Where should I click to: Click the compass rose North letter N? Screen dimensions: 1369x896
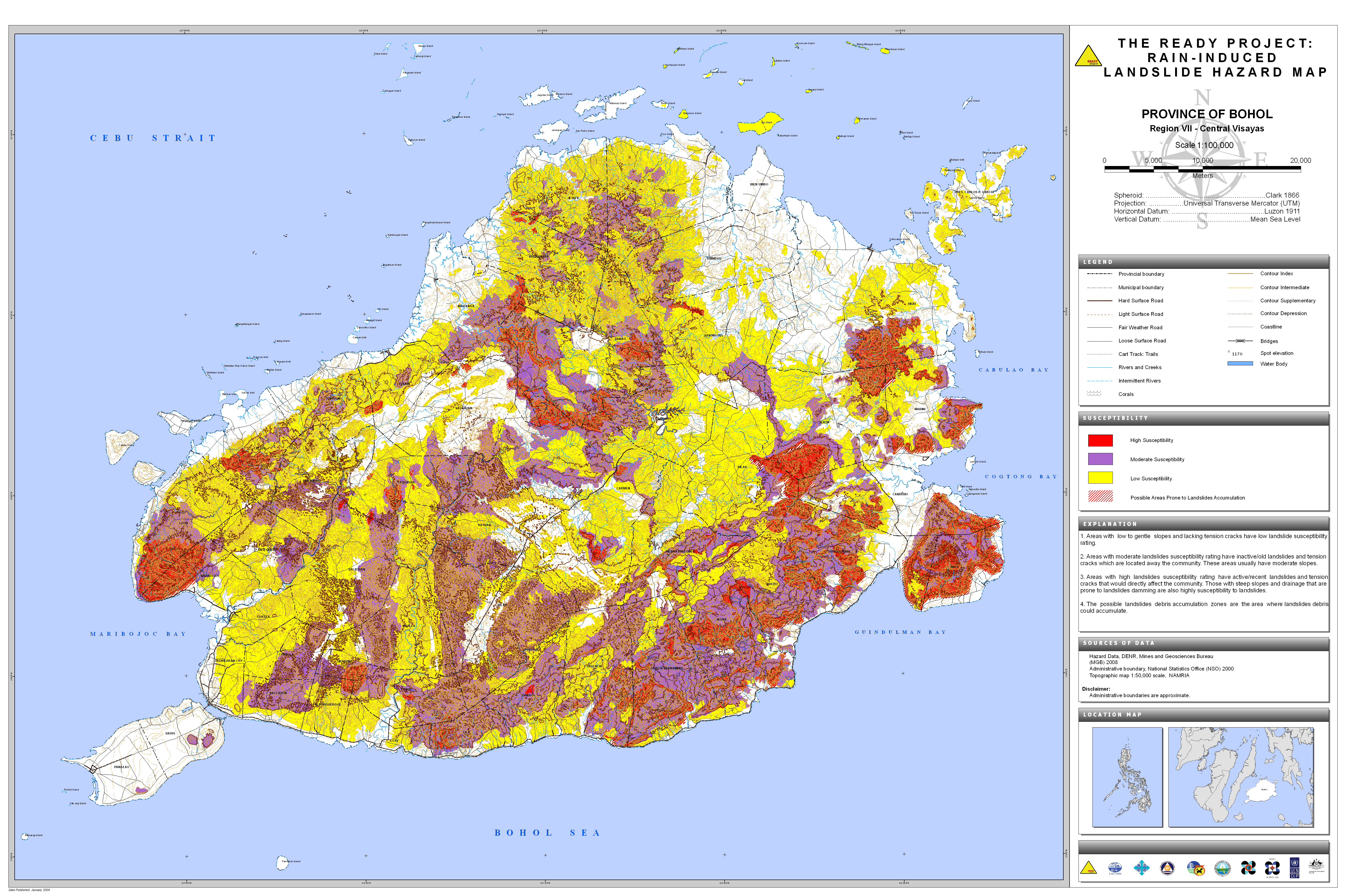1202,97
